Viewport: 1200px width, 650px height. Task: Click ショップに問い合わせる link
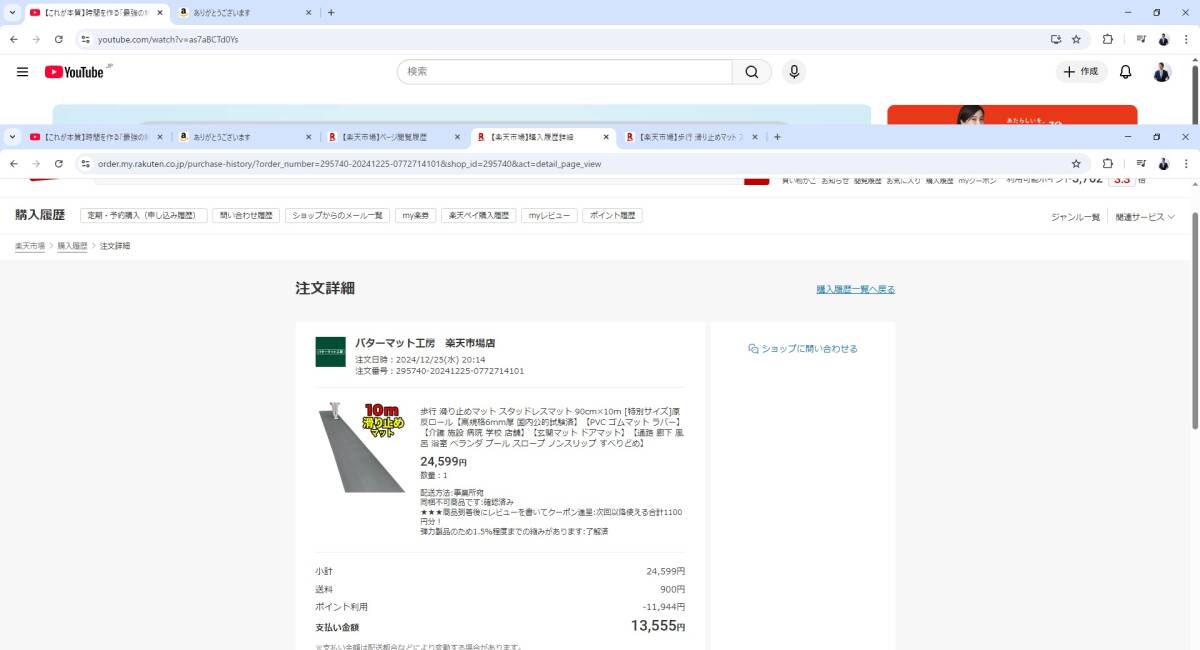(803, 349)
